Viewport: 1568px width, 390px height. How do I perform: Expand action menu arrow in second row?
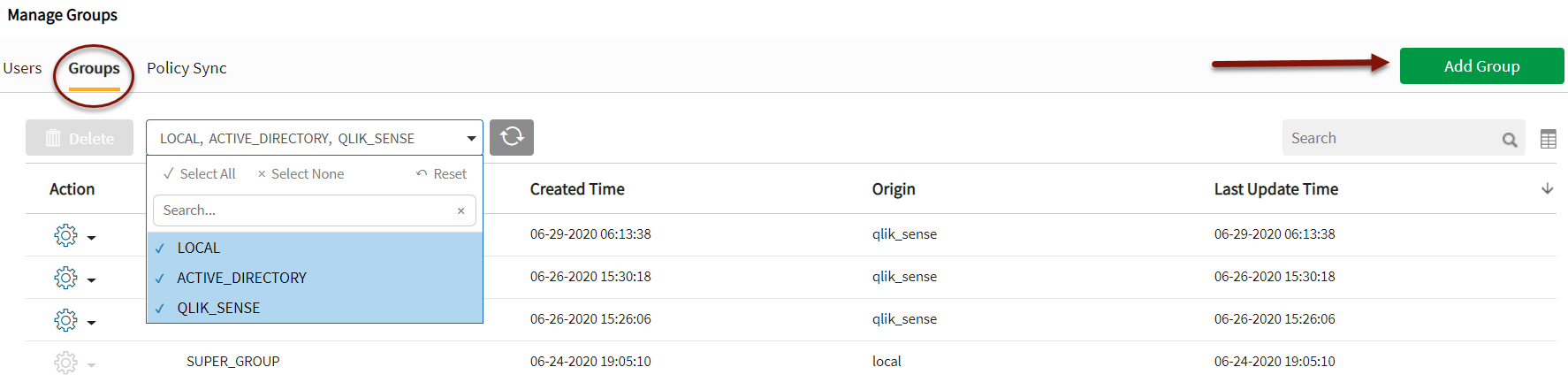[91, 280]
